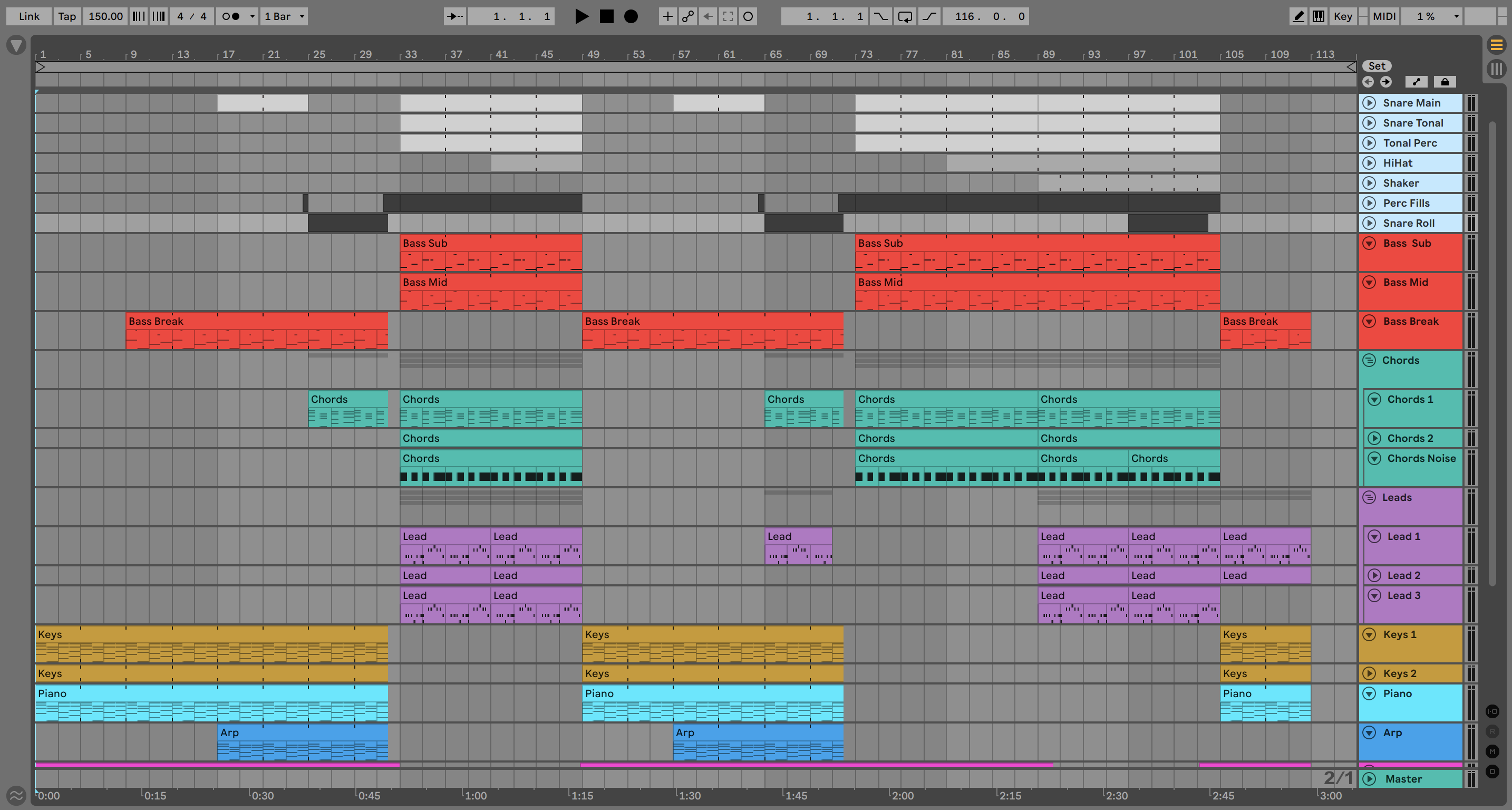Open Key Map Mode
Image resolution: width=1512 pixels, height=810 pixels.
click(1342, 16)
